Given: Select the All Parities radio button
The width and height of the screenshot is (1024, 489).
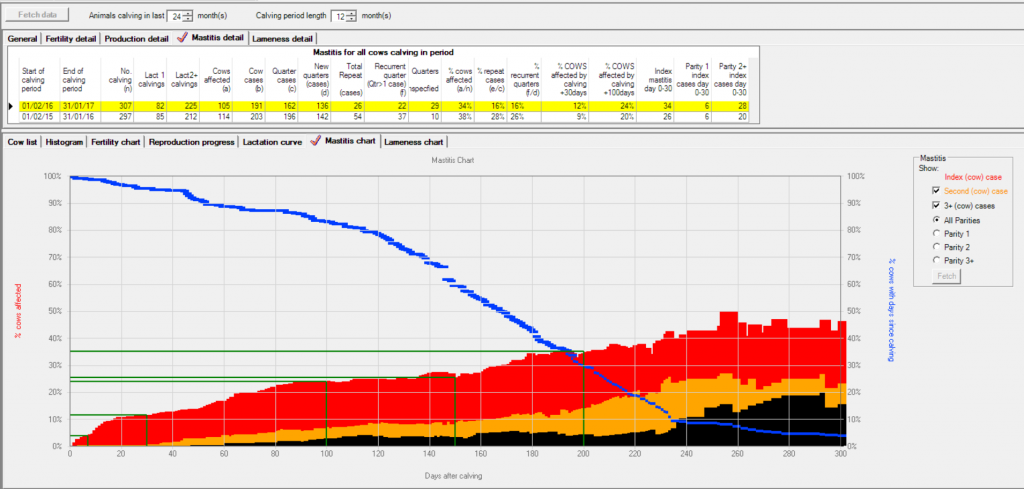Looking at the screenshot, I should point(936,219).
